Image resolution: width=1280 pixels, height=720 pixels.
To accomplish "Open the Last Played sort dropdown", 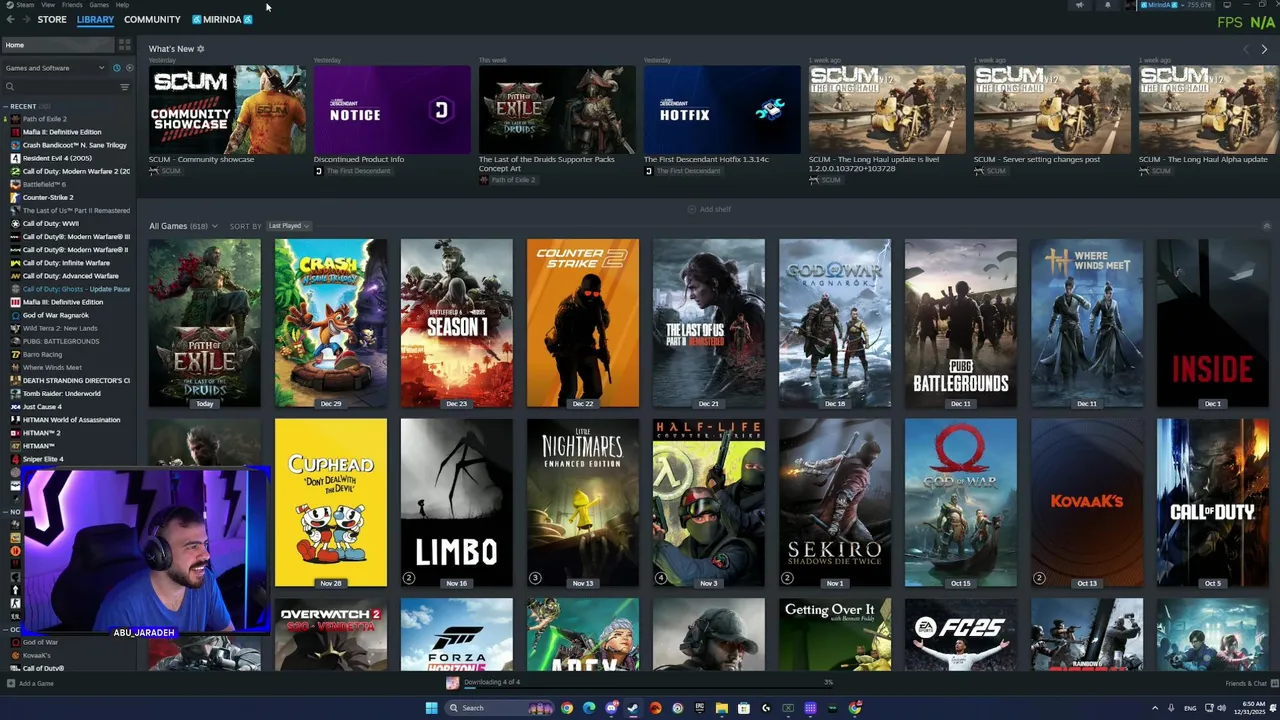I will click(x=288, y=226).
